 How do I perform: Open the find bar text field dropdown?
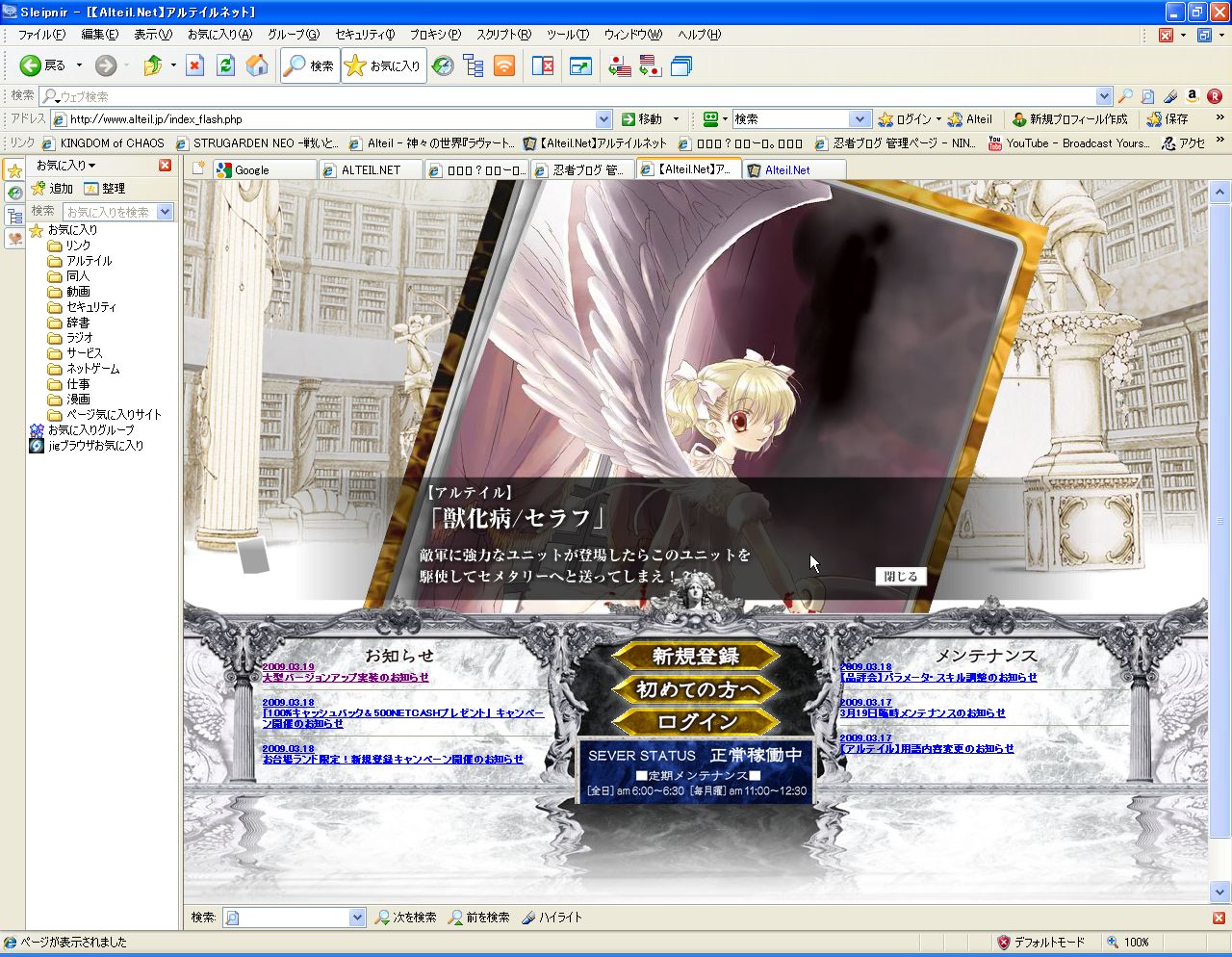(x=357, y=918)
